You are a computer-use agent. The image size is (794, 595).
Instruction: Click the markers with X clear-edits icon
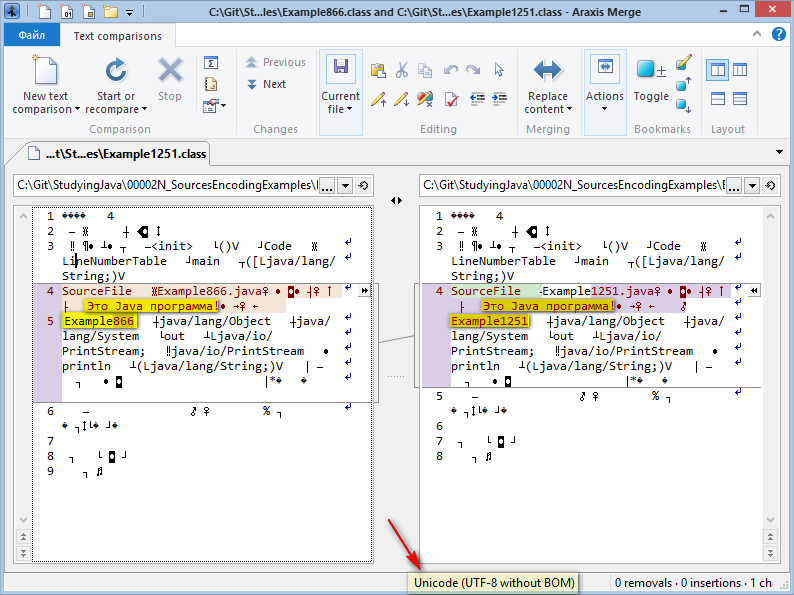click(425, 99)
